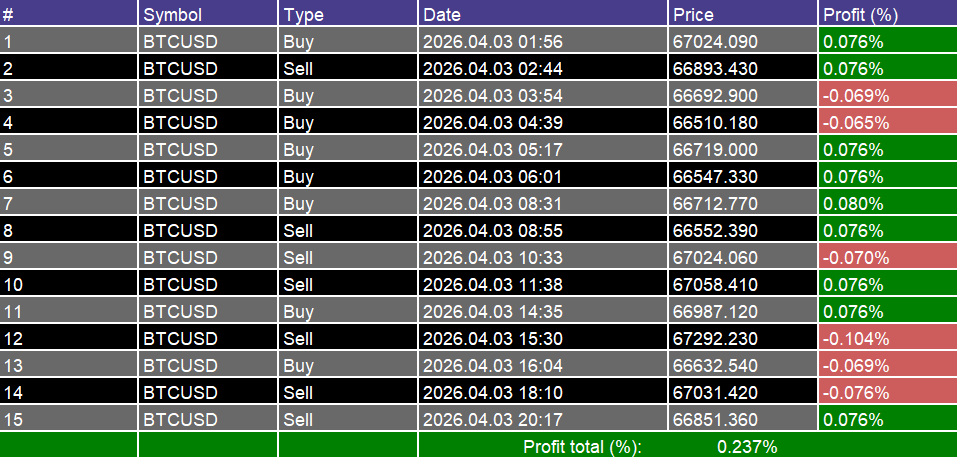The height and width of the screenshot is (457, 957).
Task: Click the Type column header
Action: click(303, 15)
